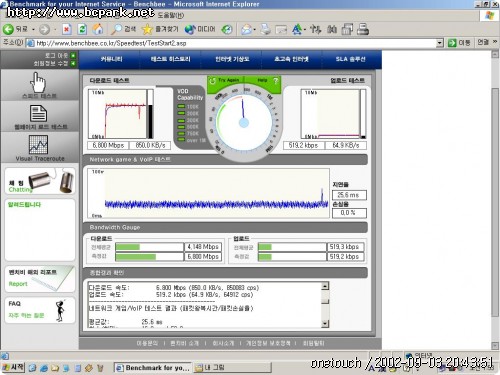Expand the Mail icon dropdown arrow
500x375 pixels.
click(255, 30)
